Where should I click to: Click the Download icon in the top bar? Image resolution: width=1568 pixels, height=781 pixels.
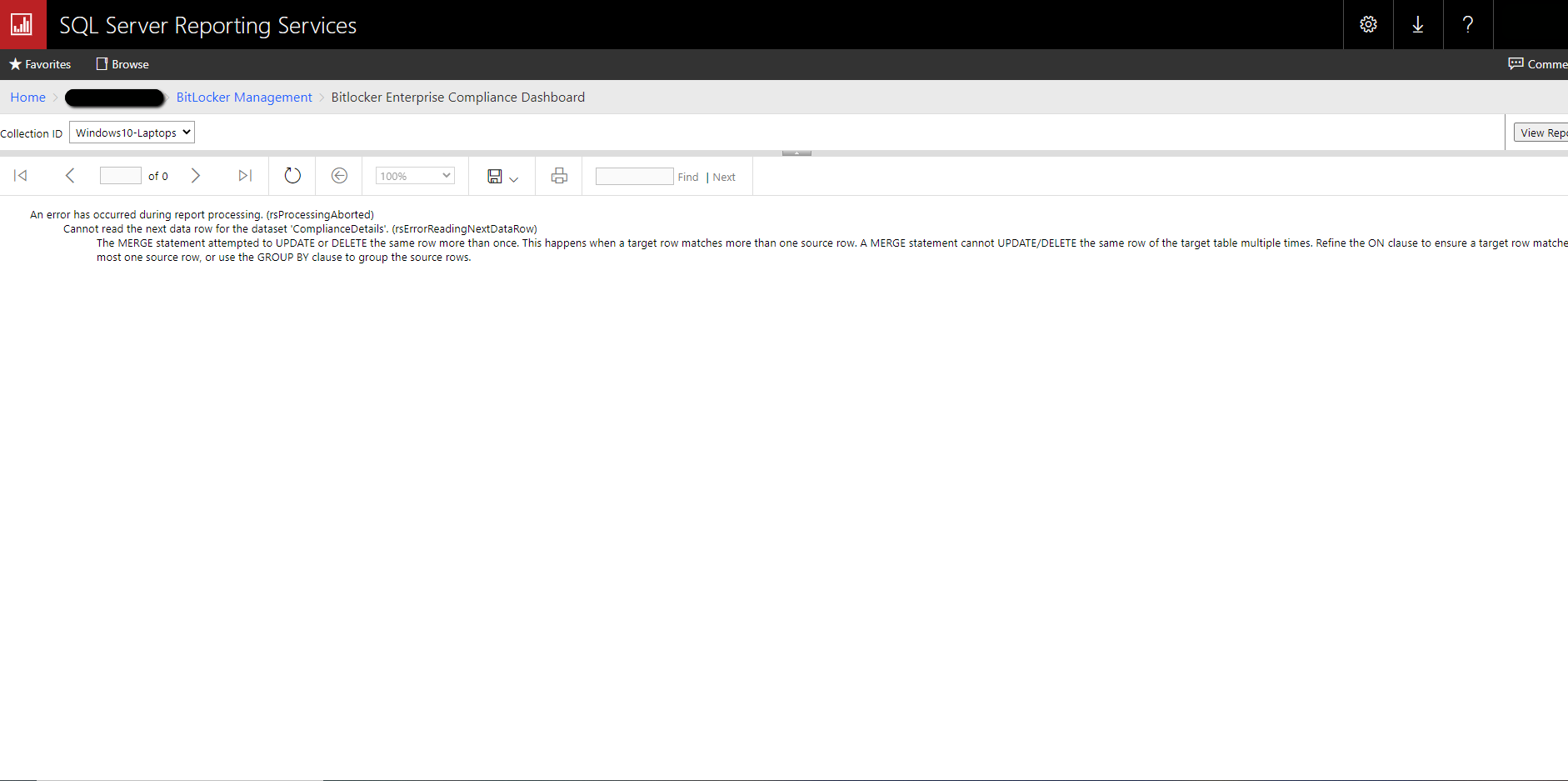coord(1418,24)
